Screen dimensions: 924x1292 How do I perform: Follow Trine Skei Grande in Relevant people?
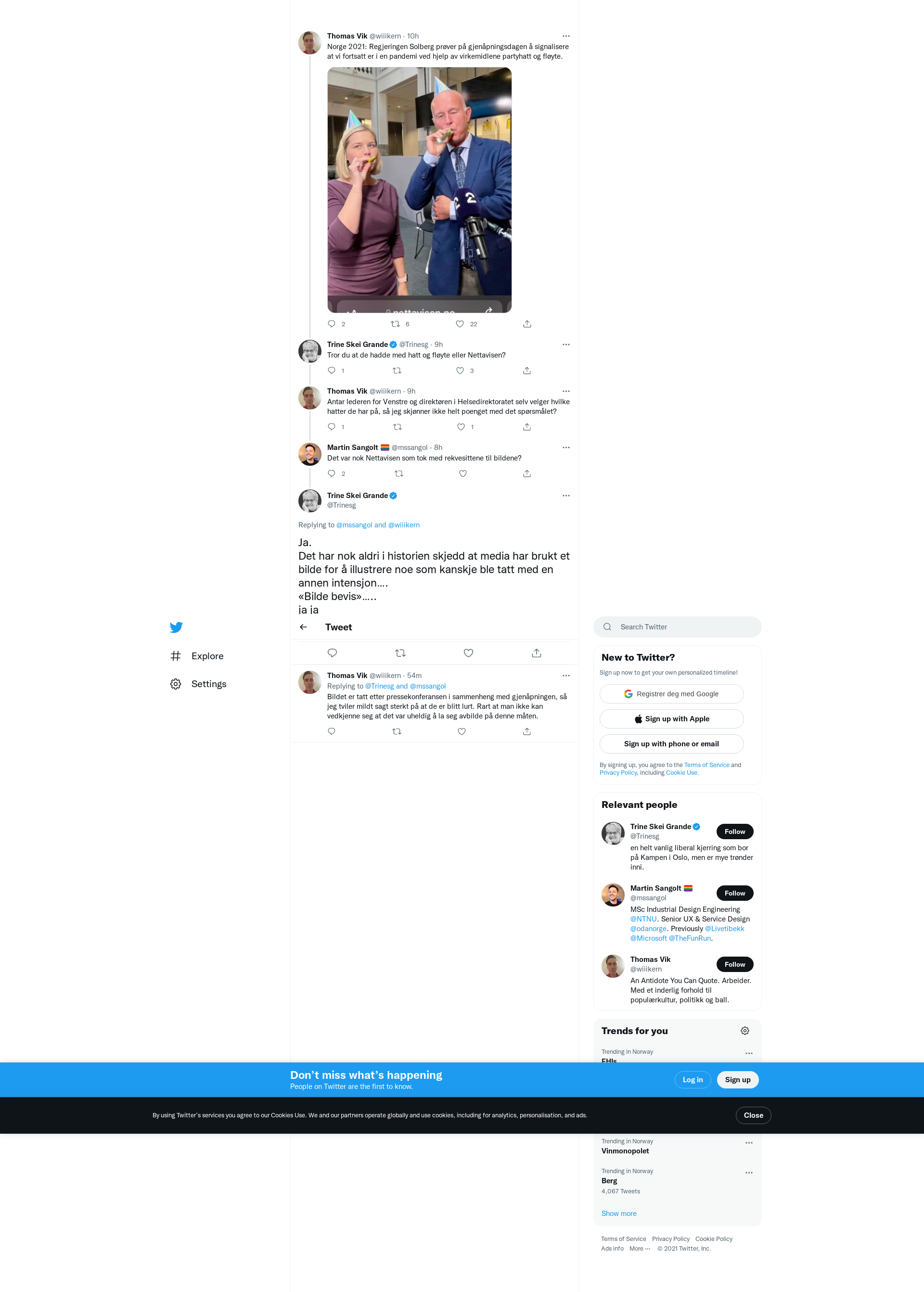click(x=734, y=832)
